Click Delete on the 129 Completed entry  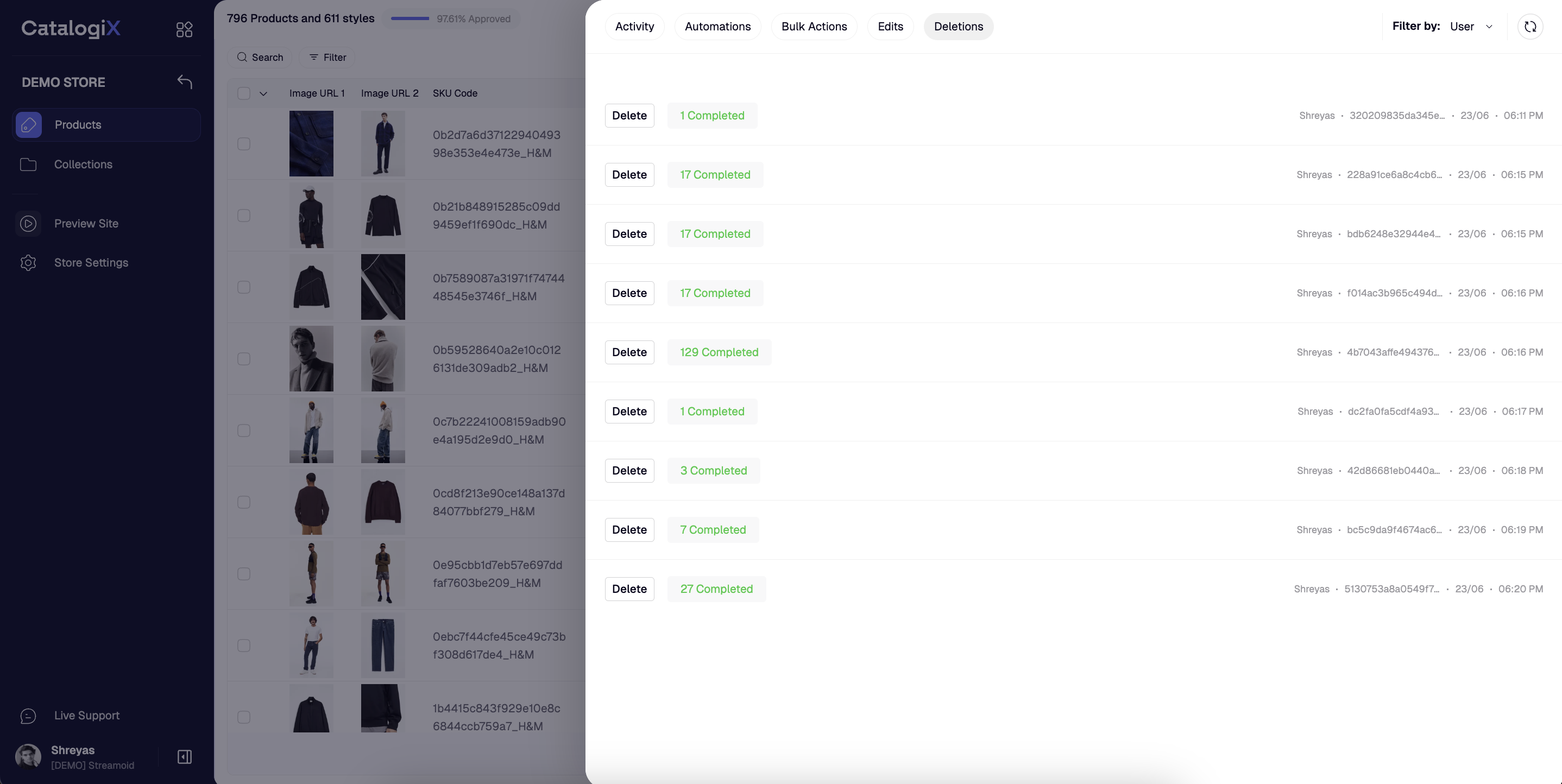[x=629, y=352]
